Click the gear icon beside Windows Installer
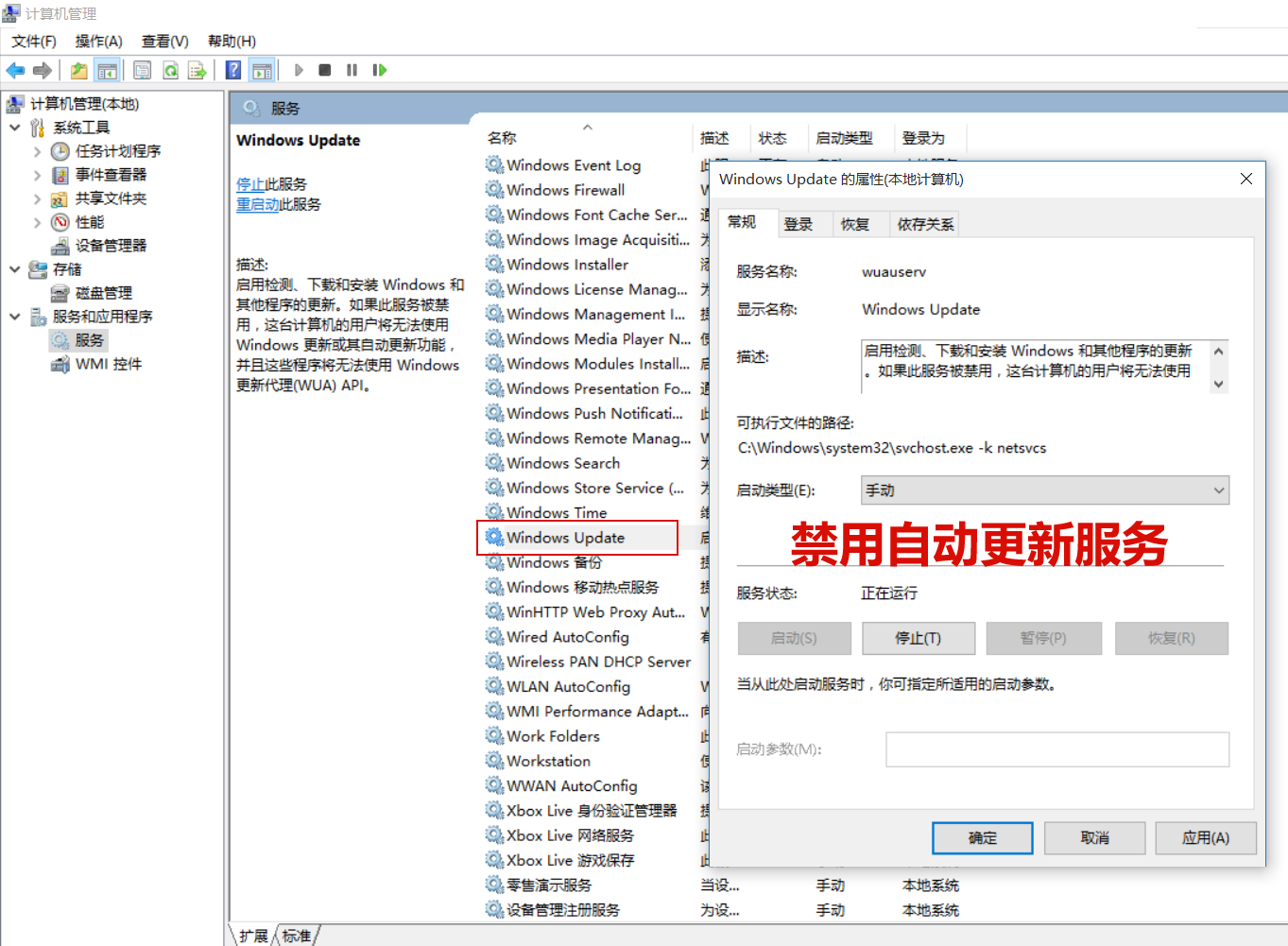 click(494, 264)
